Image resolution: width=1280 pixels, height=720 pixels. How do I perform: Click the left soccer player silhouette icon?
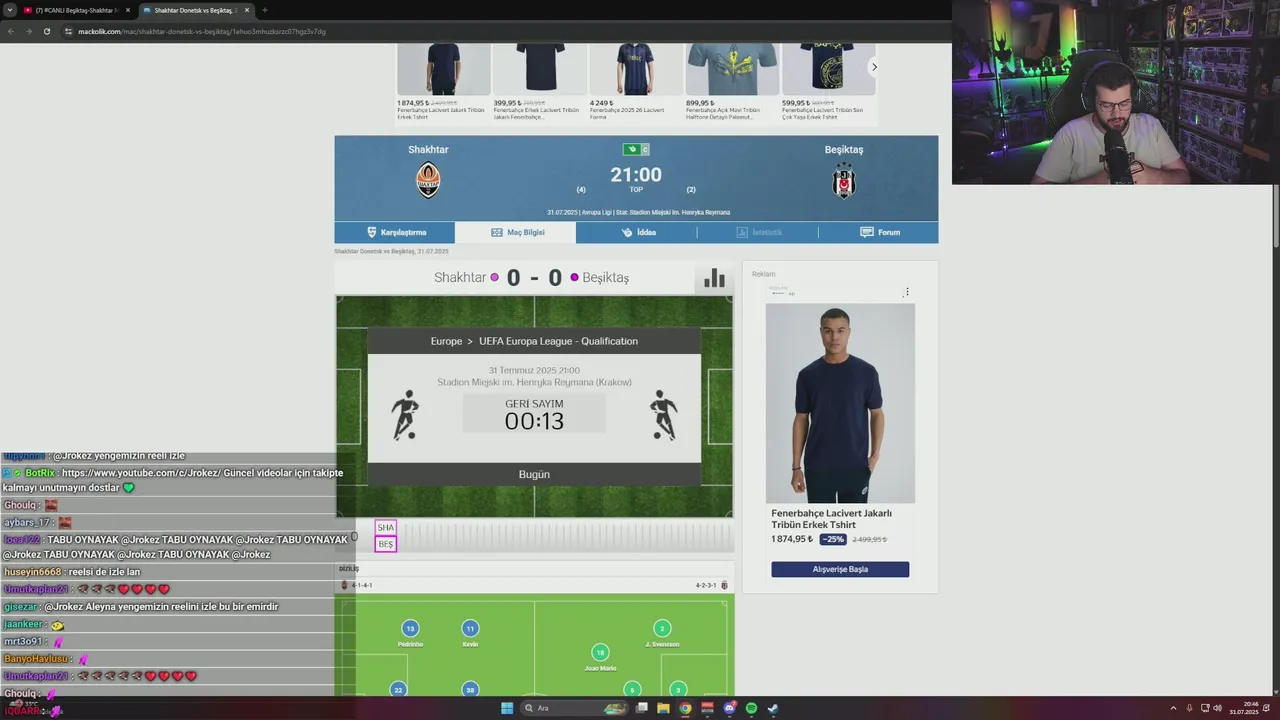pos(405,415)
